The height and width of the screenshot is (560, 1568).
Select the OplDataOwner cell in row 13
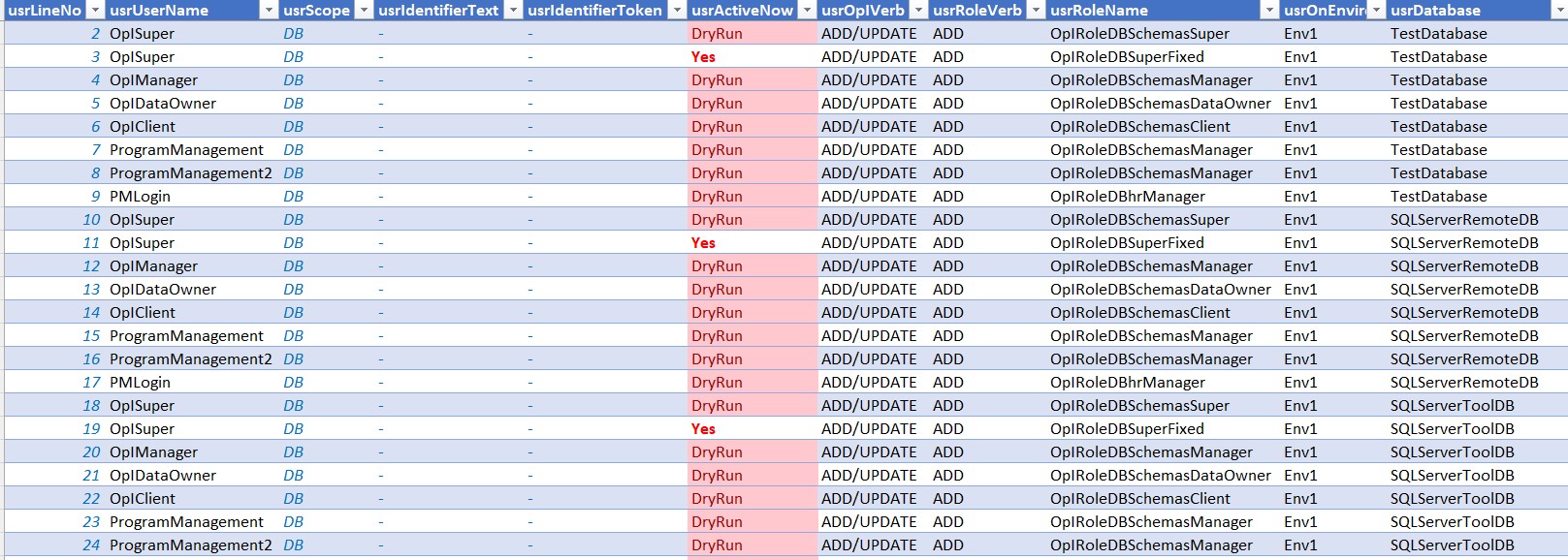192,289
